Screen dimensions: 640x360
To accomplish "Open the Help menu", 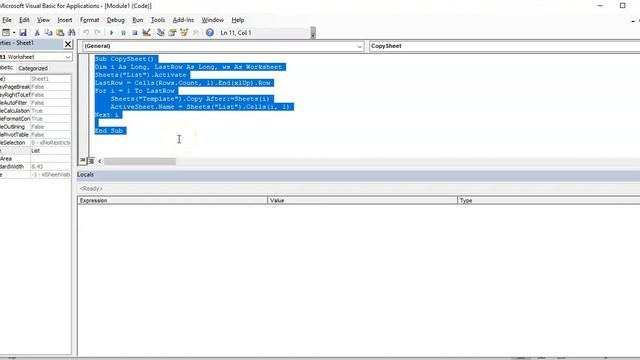I will click(238, 20).
